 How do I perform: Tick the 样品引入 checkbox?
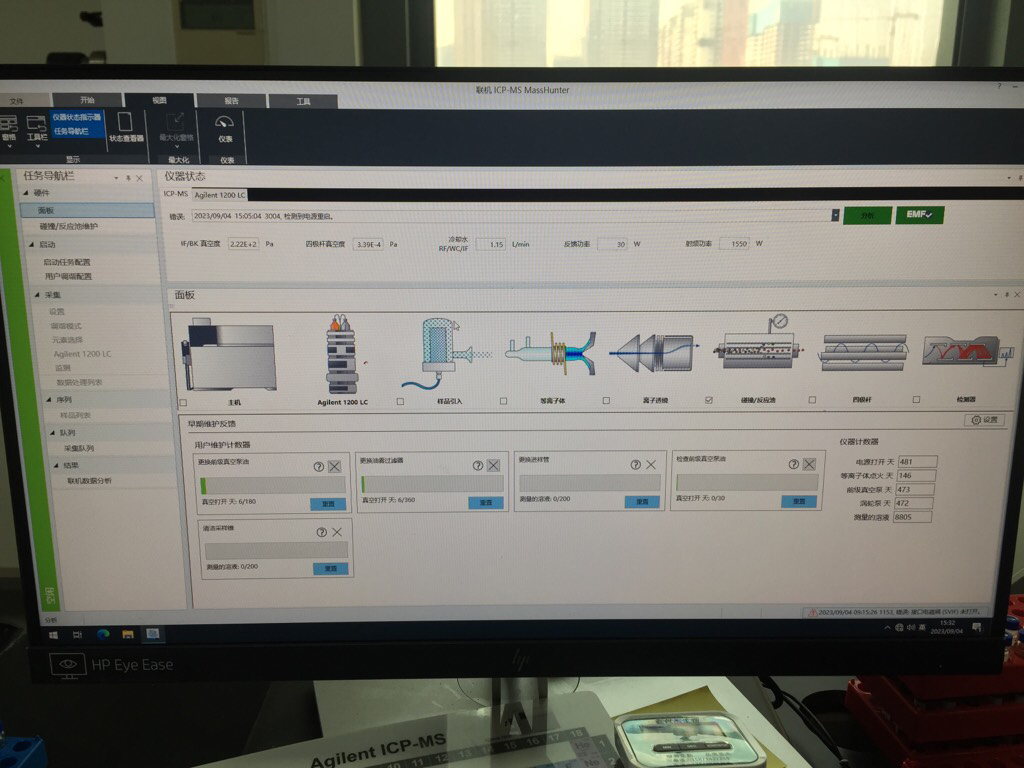pyautogui.click(x=400, y=402)
